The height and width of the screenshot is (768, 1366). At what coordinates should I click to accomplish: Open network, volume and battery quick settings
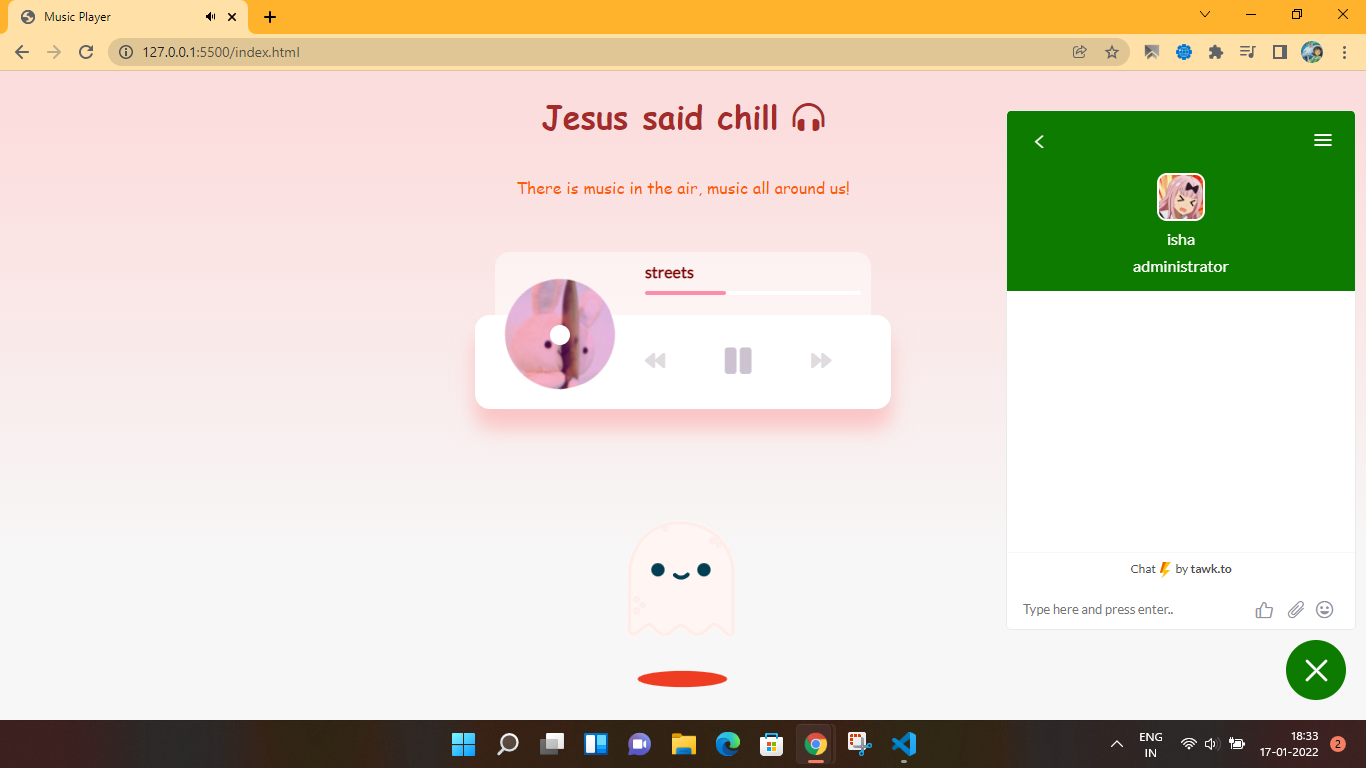(1212, 744)
